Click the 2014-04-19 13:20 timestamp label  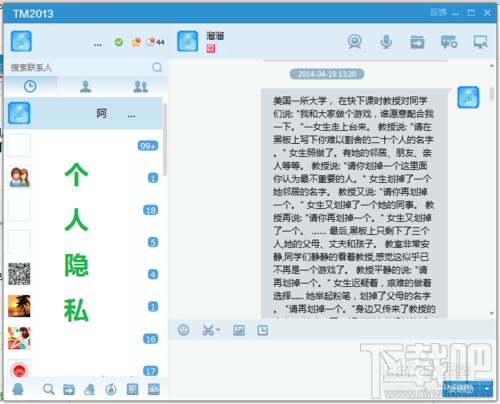click(327, 74)
